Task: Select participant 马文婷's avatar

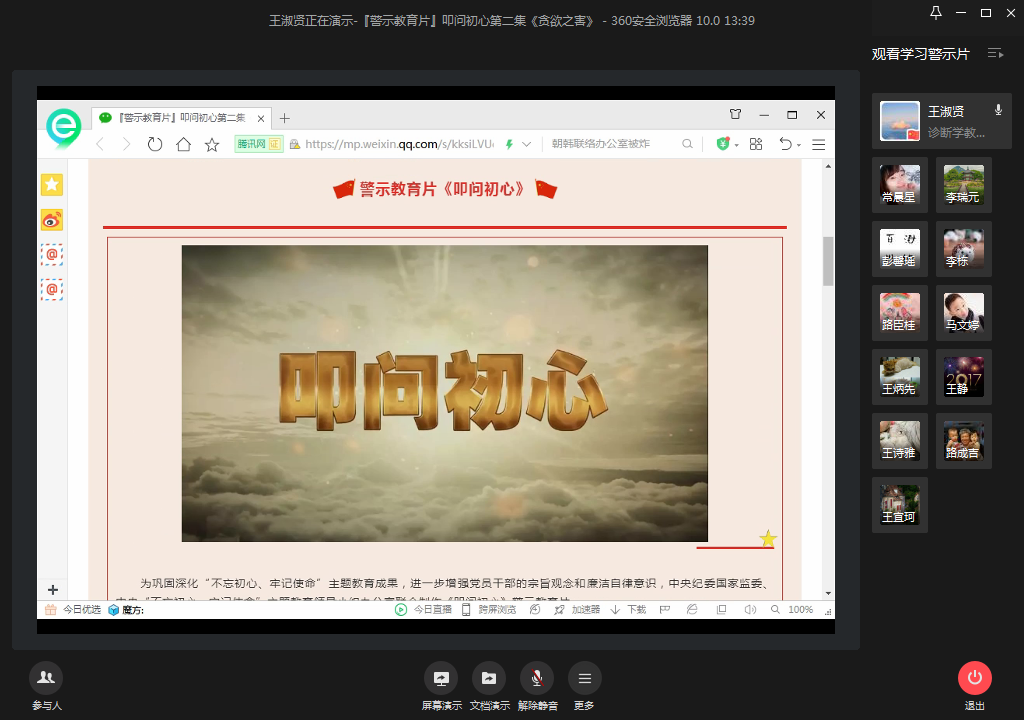Action: point(964,312)
